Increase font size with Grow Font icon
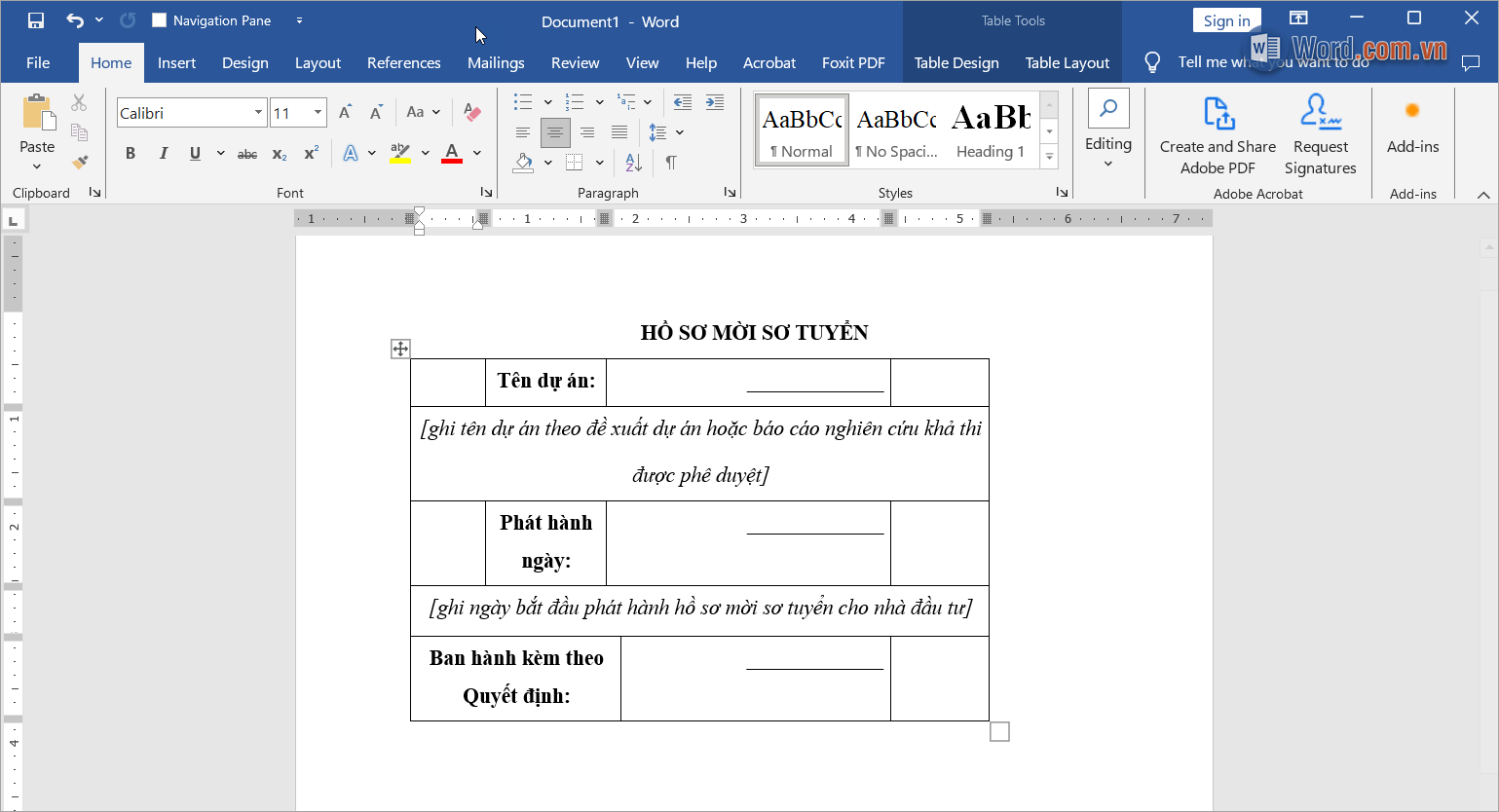The height and width of the screenshot is (812, 1499). (345, 113)
